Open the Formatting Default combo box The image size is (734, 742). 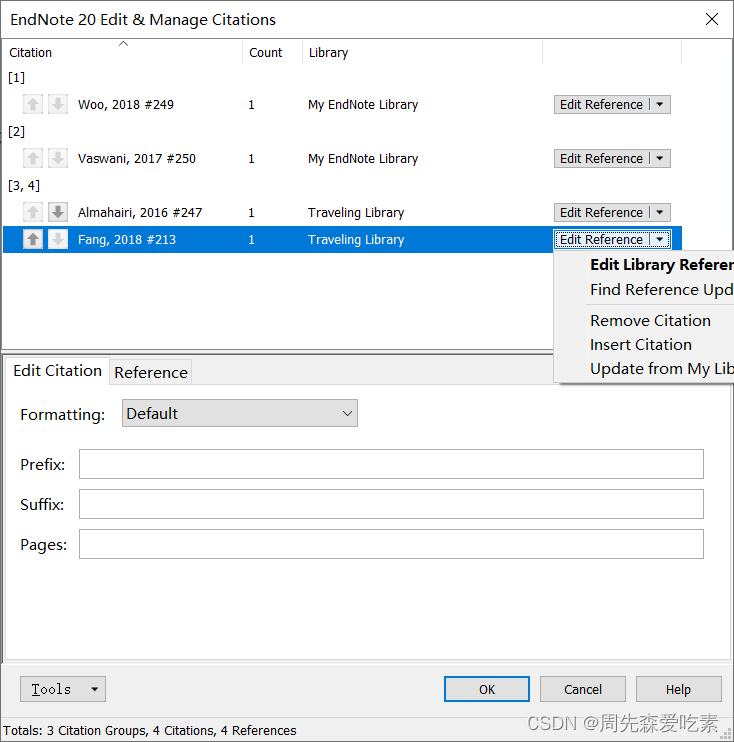click(x=239, y=413)
